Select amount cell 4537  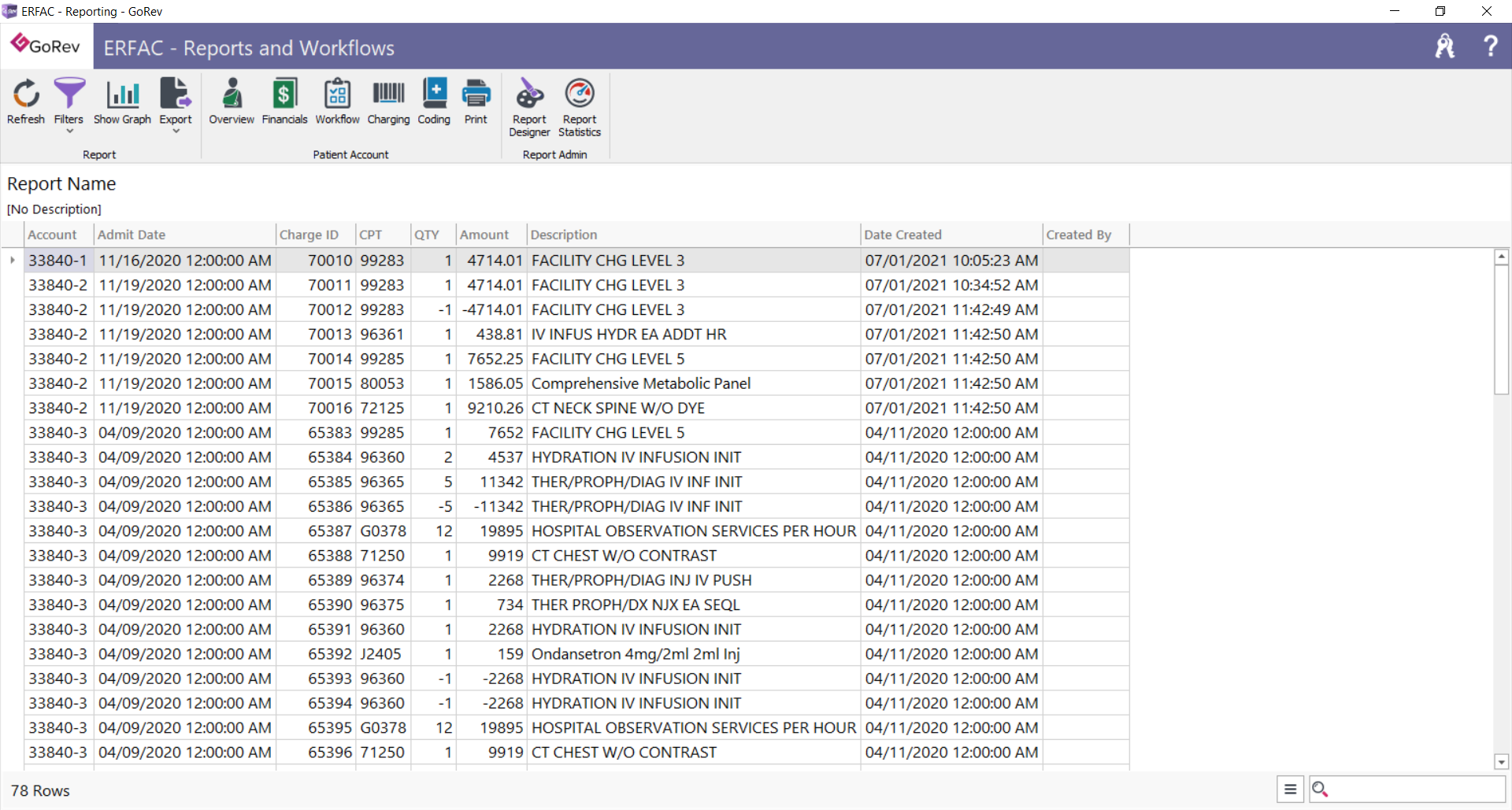tap(492, 457)
